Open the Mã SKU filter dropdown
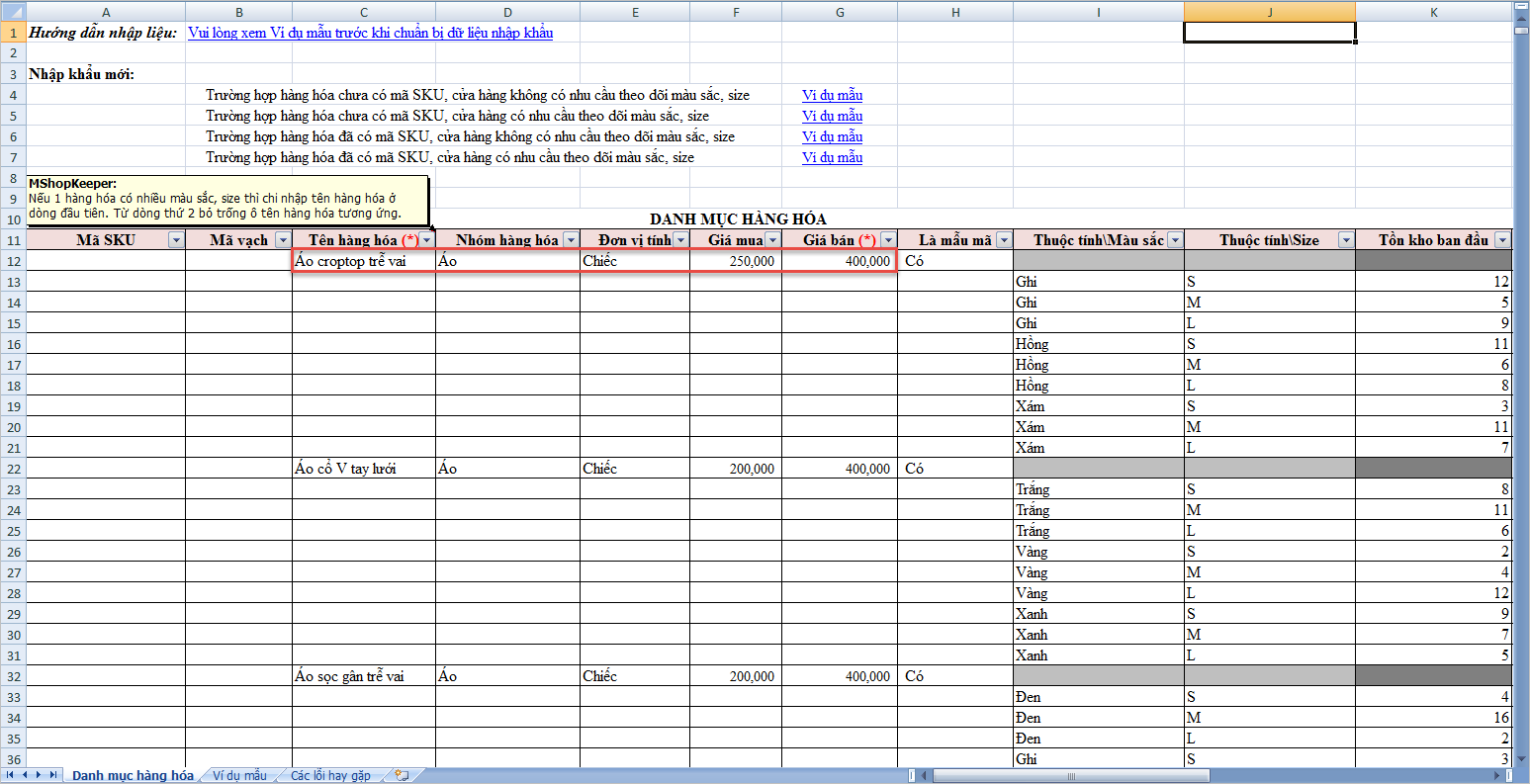 [x=176, y=240]
